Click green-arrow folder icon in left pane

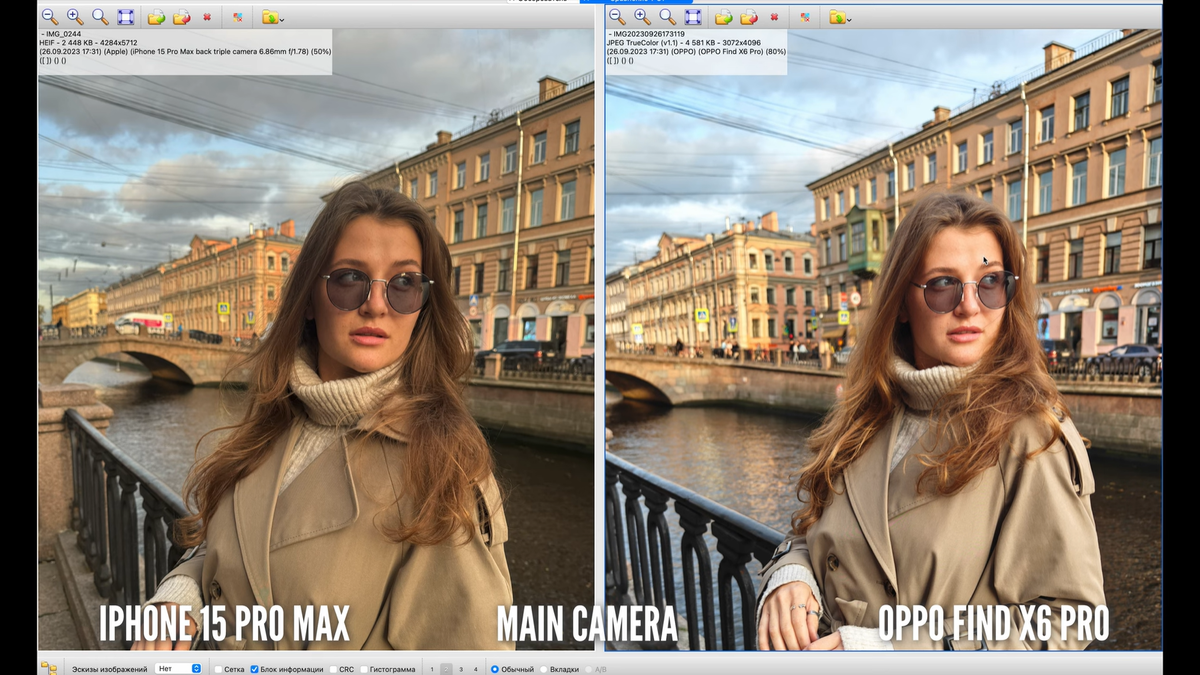pos(156,17)
